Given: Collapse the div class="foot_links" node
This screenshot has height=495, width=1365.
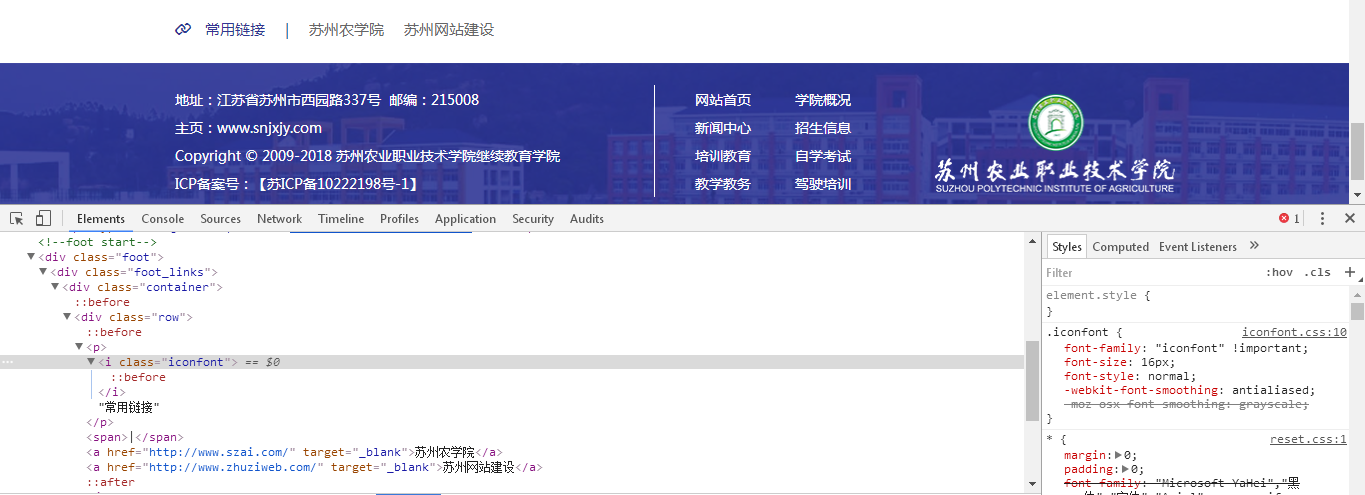Looking at the screenshot, I should coord(43,272).
